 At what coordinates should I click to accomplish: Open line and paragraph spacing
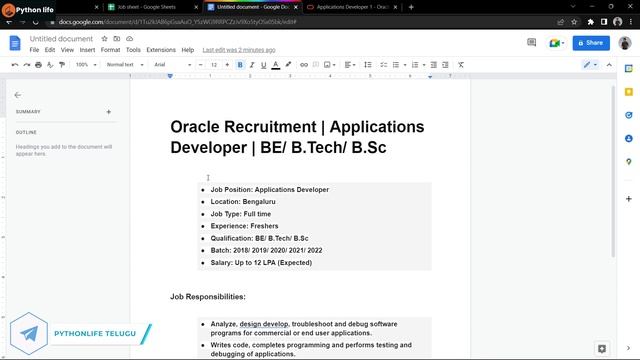coord(368,65)
